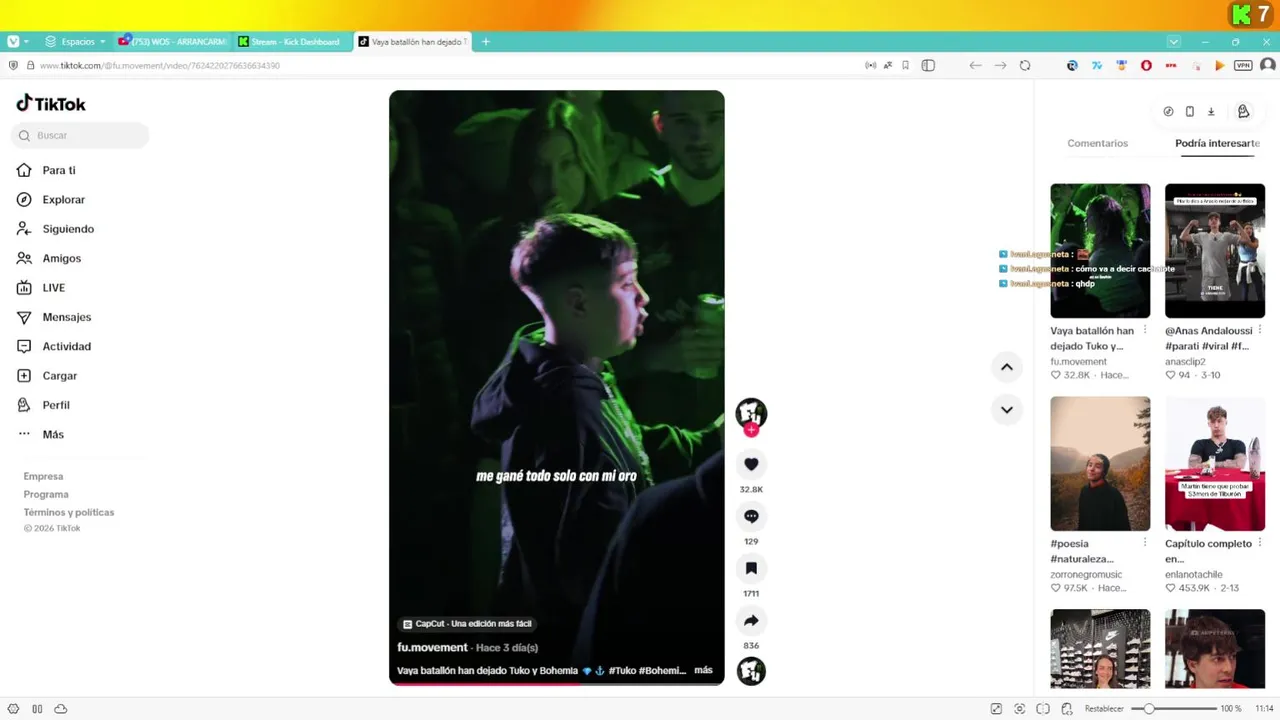1280x720 pixels.
Task: Bookmark page via address bar icon
Action: (x=906, y=65)
